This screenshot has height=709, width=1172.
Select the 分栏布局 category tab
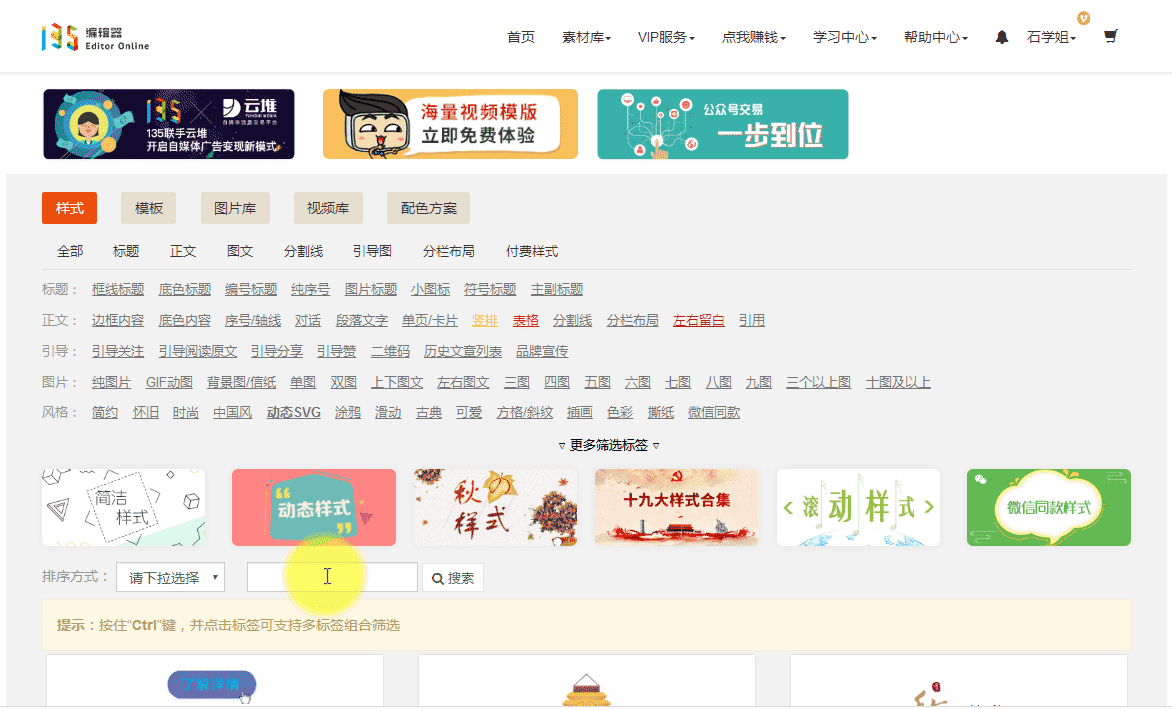click(x=448, y=252)
